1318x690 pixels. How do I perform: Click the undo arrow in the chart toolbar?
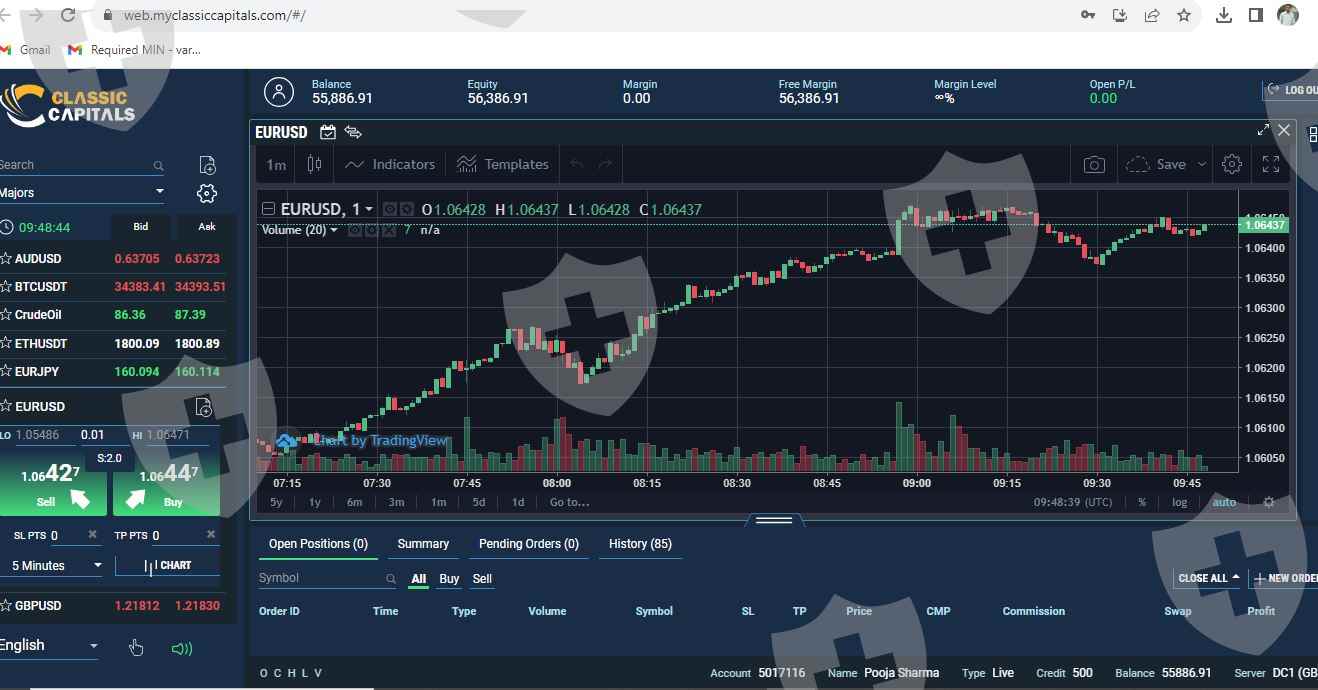point(576,164)
